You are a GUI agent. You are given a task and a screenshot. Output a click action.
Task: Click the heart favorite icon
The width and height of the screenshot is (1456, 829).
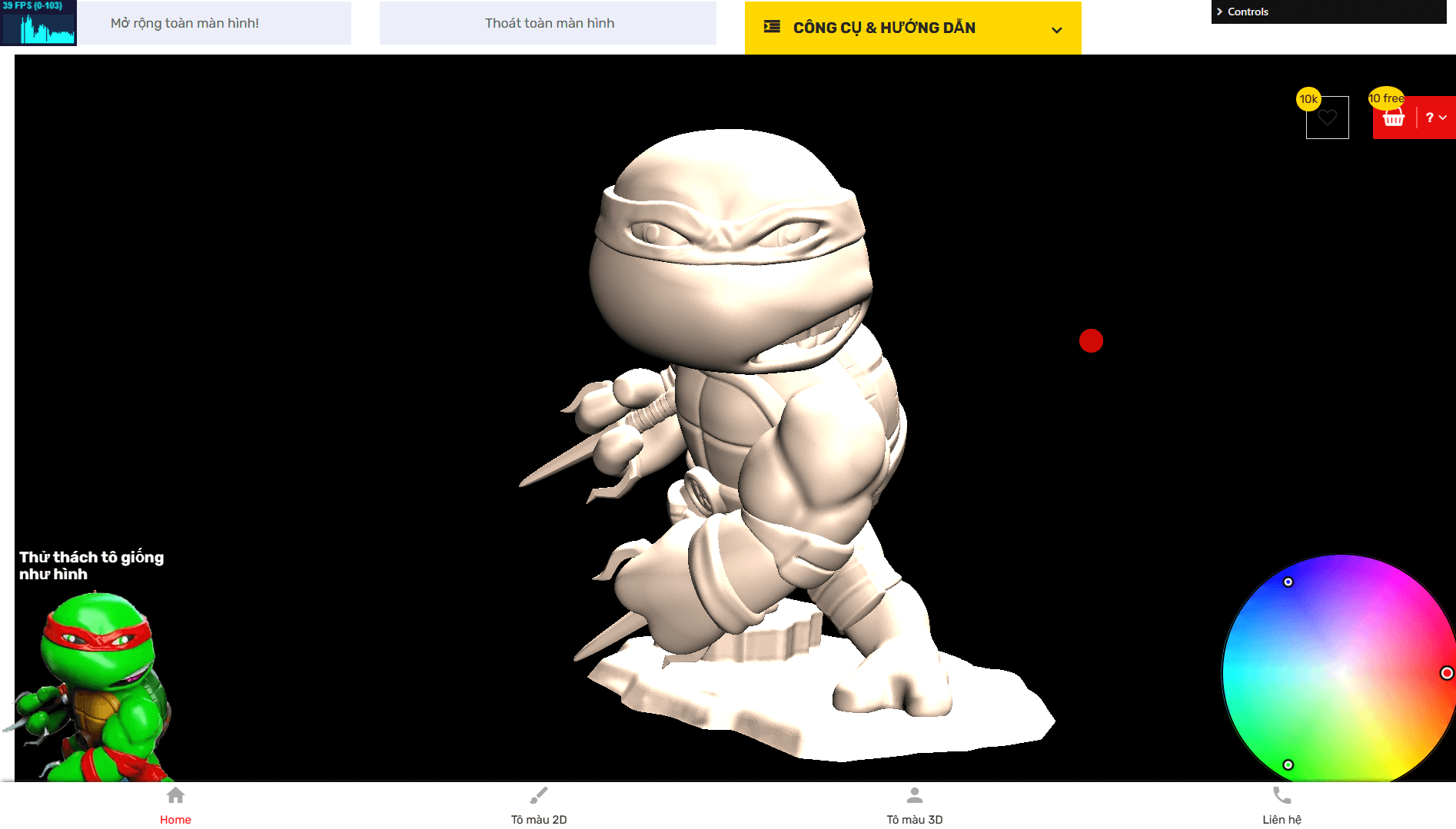click(x=1327, y=118)
